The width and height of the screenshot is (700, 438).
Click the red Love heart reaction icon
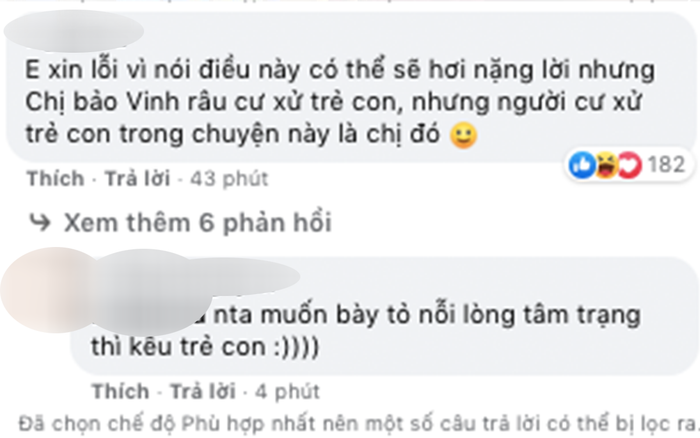coord(629,165)
